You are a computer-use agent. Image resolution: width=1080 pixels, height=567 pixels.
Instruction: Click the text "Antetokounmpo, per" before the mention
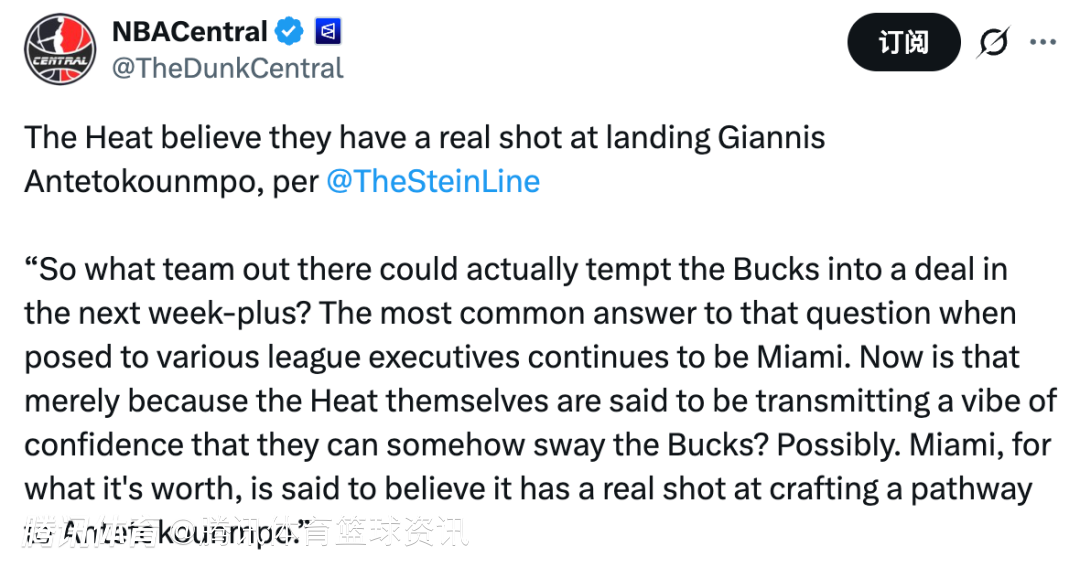pyautogui.click(x=170, y=181)
